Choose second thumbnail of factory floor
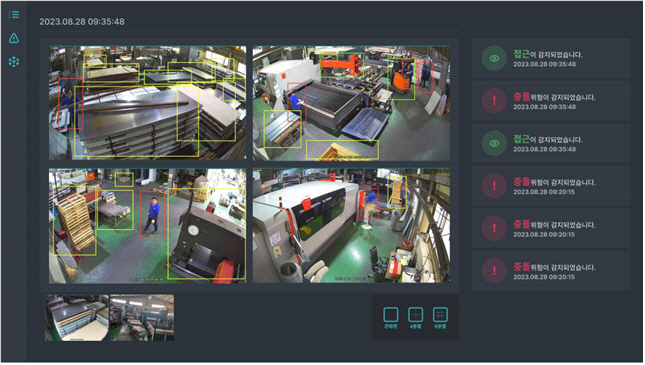Screen dimensions: 645x365 142,318
